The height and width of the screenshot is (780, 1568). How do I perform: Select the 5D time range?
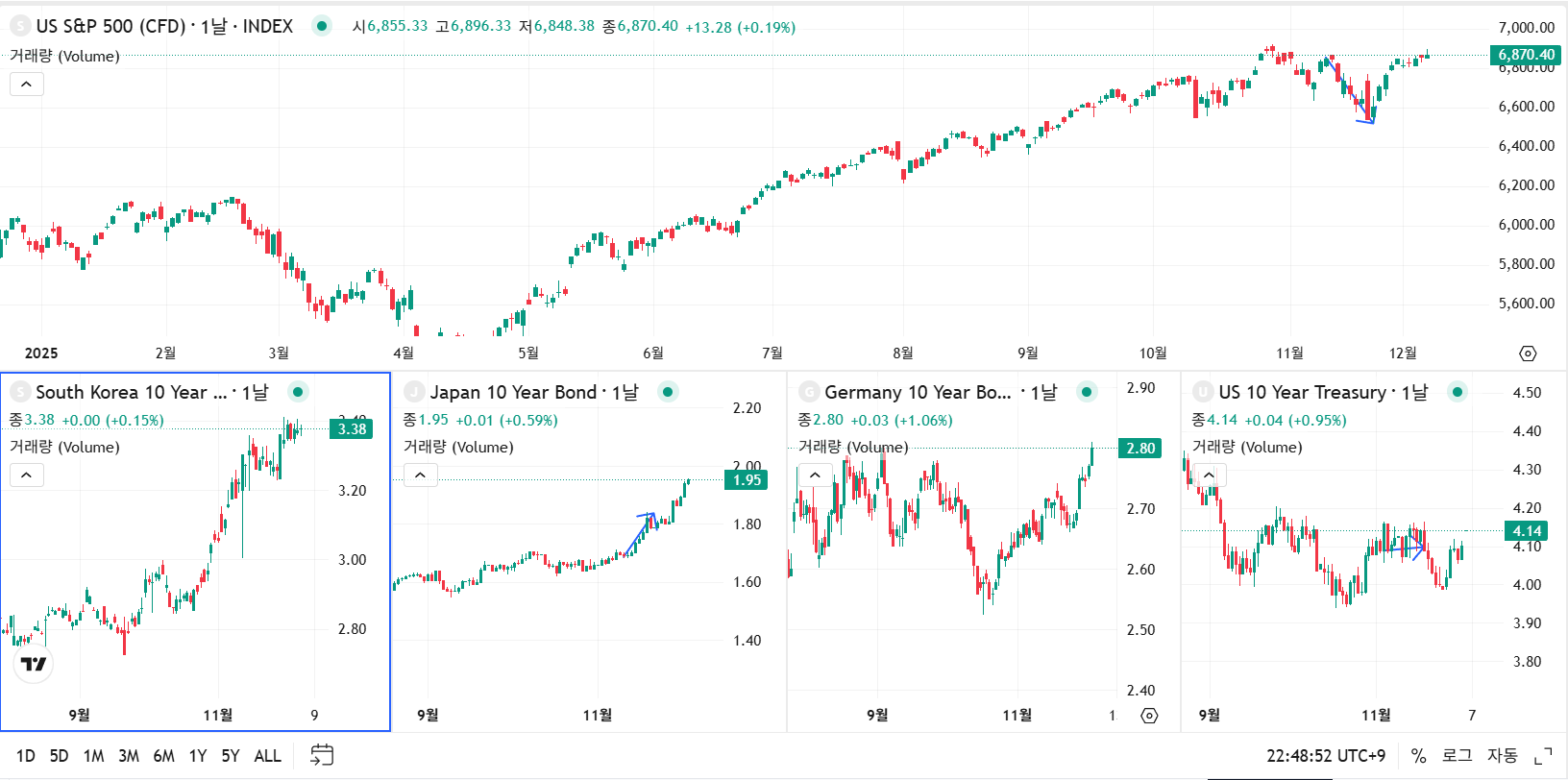59,756
